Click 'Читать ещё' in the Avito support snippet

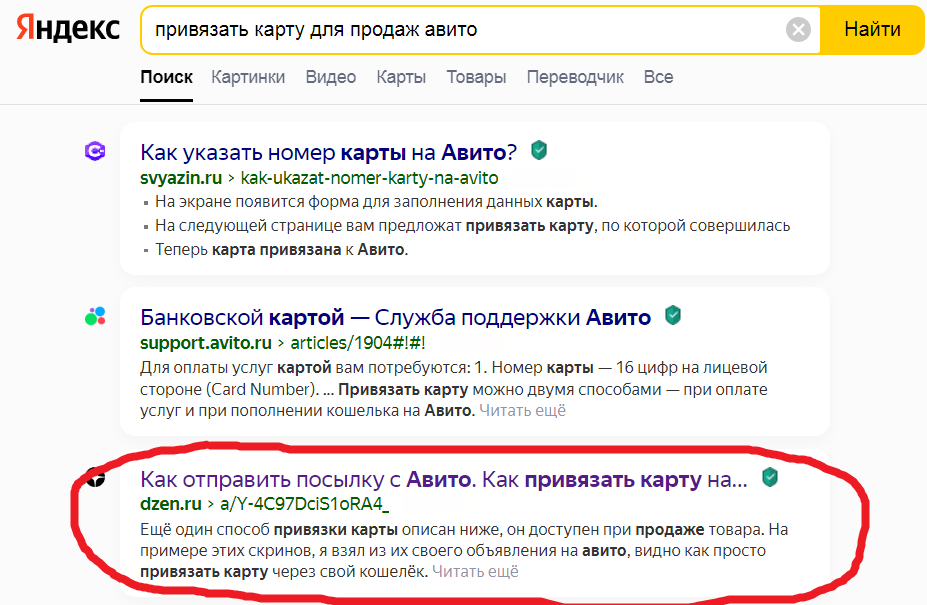[x=522, y=410]
